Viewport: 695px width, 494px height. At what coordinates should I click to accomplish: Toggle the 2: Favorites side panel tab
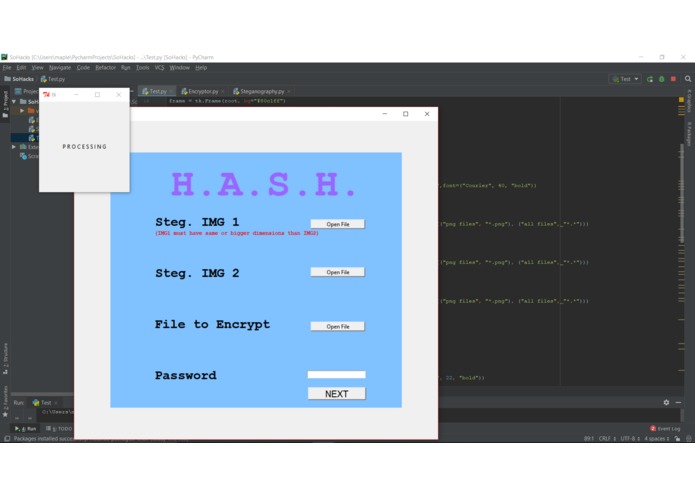(x=5, y=401)
